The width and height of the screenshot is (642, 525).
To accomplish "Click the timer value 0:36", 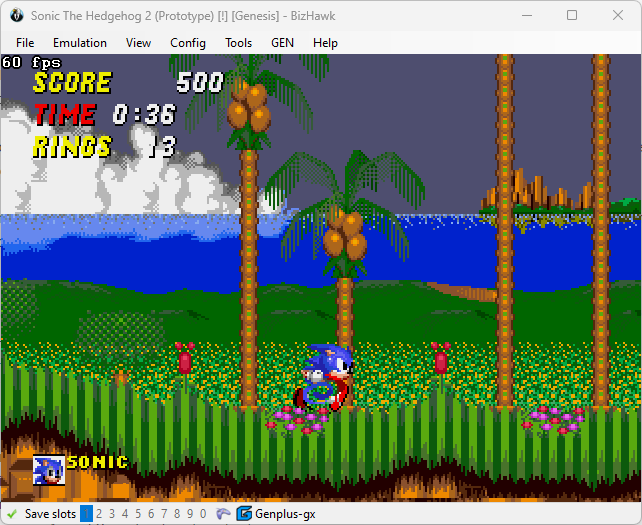I will click(x=144, y=114).
